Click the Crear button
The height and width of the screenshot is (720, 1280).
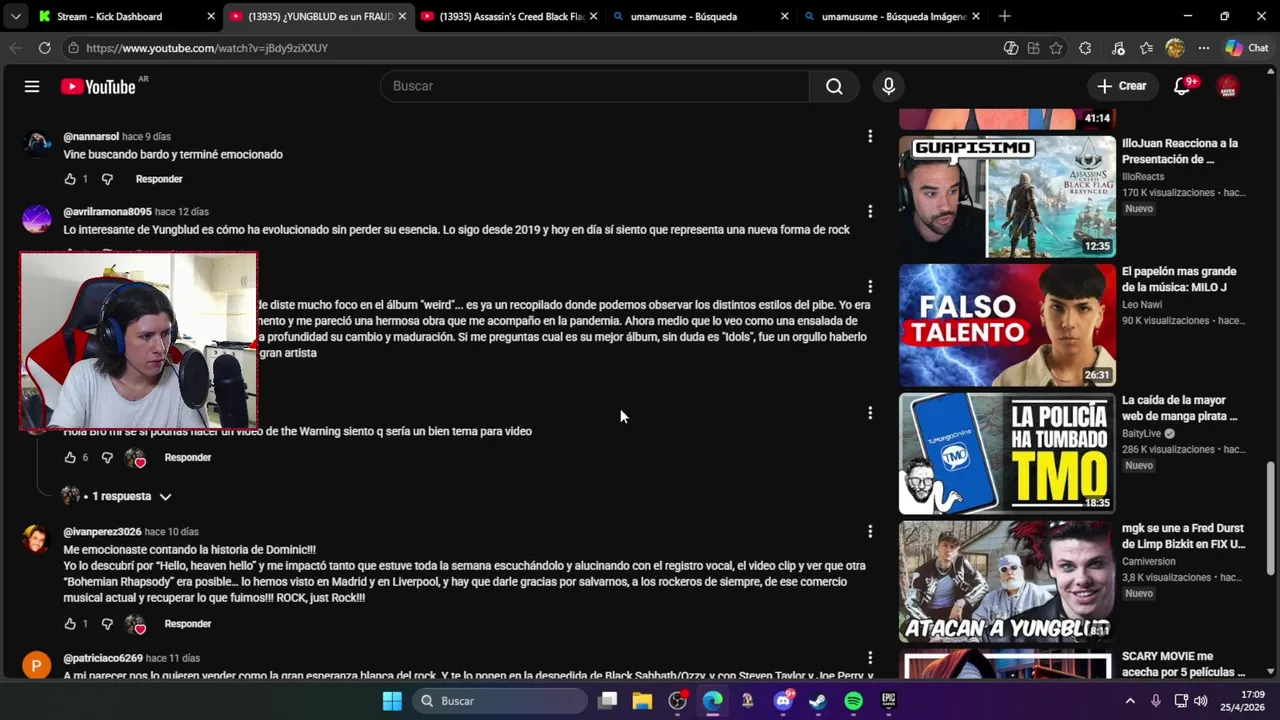[1121, 86]
